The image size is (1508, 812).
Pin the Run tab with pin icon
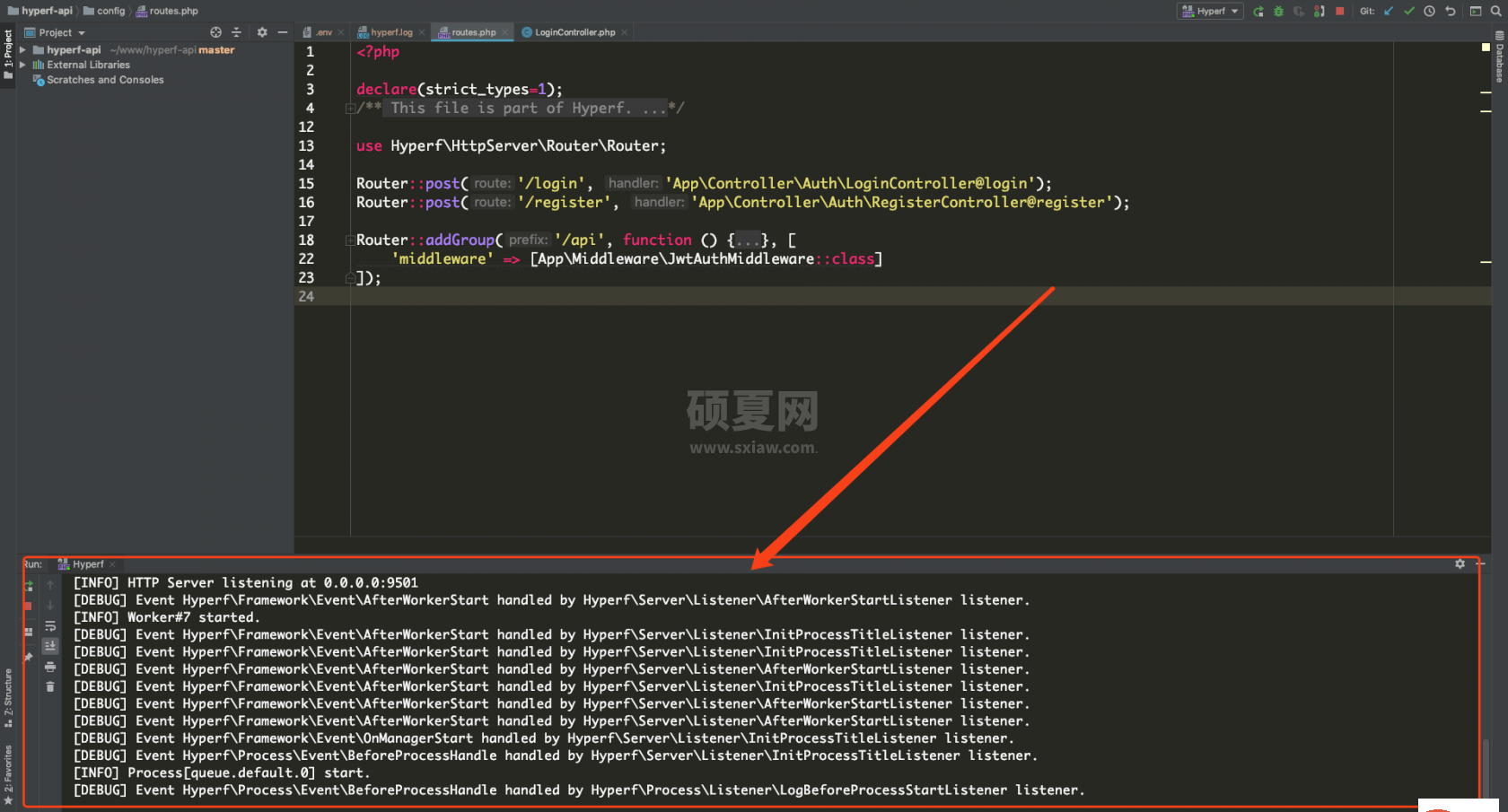coord(29,657)
